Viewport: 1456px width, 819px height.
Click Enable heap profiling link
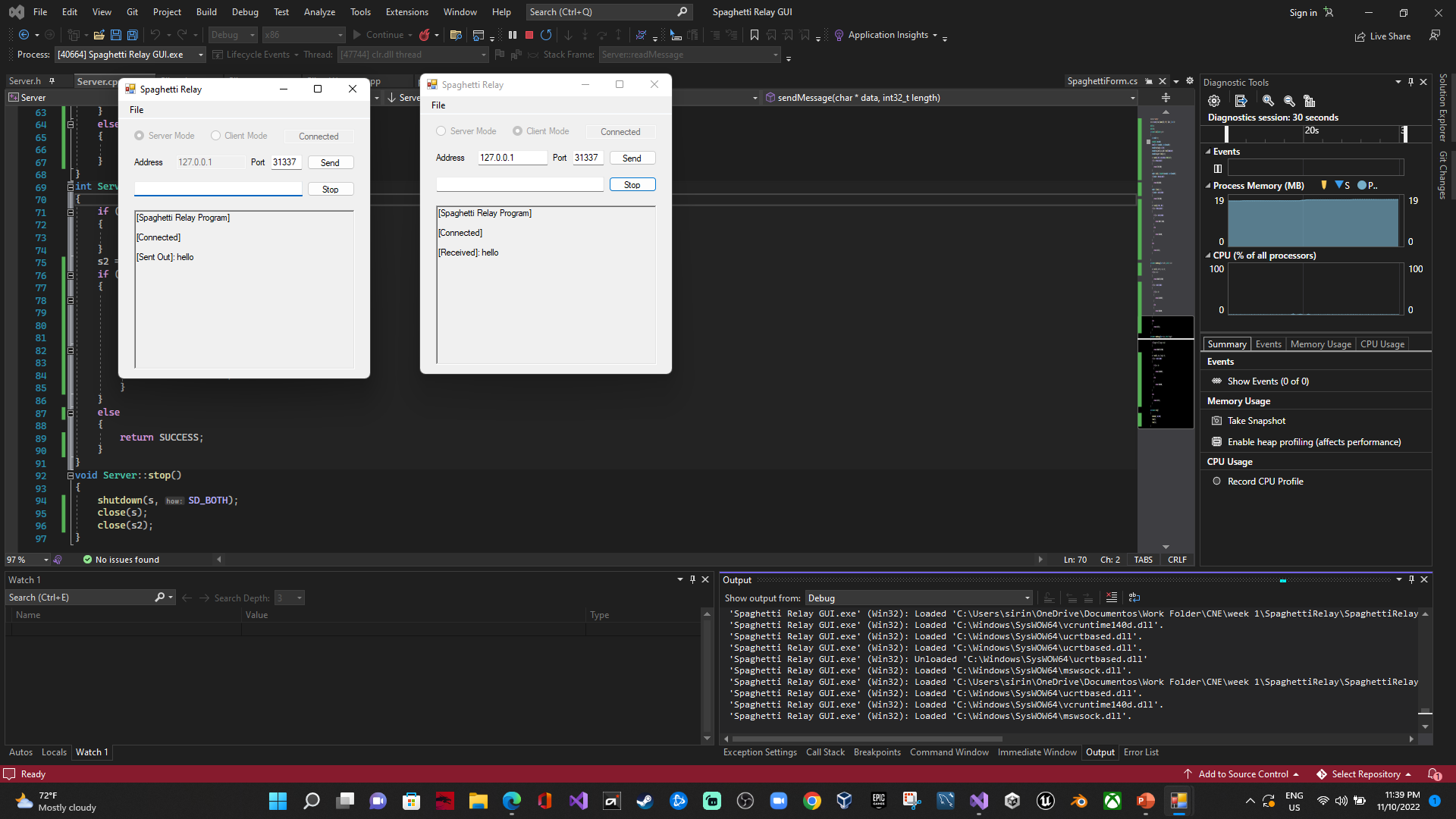click(1313, 442)
